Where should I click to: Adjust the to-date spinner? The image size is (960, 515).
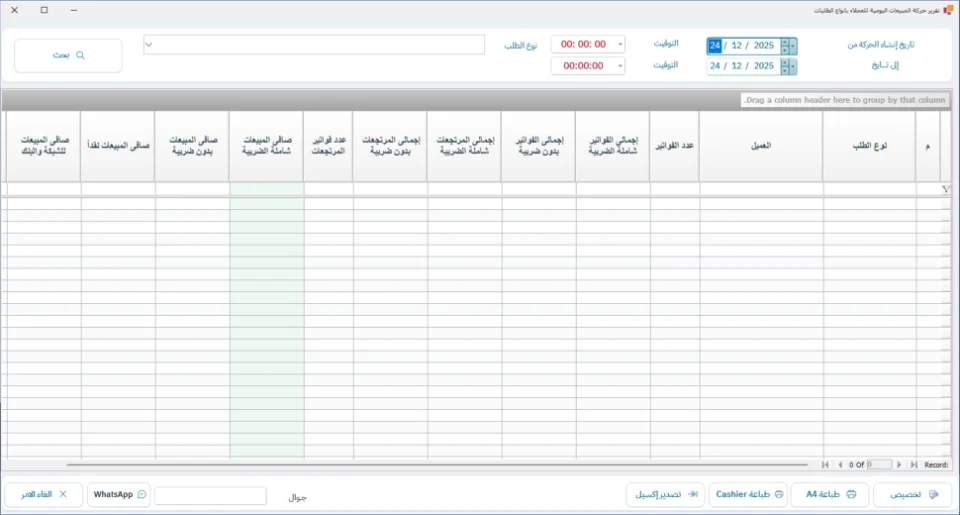[x=785, y=66]
